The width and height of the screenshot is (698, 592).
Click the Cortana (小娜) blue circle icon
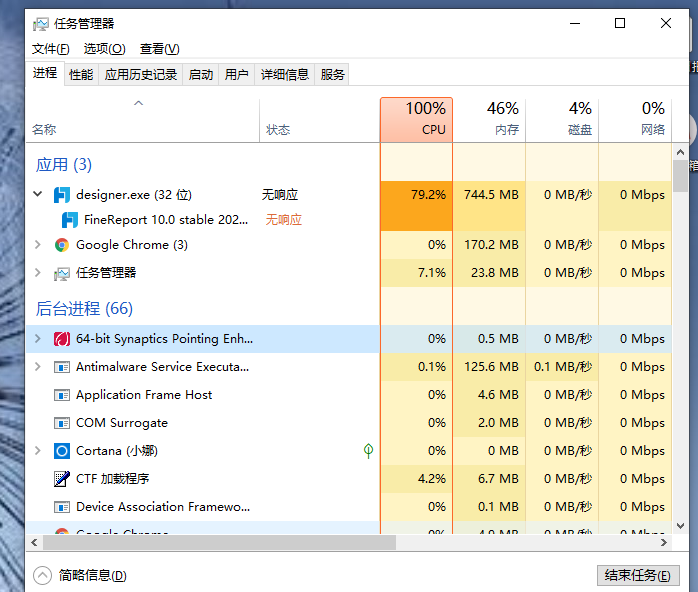coord(62,451)
